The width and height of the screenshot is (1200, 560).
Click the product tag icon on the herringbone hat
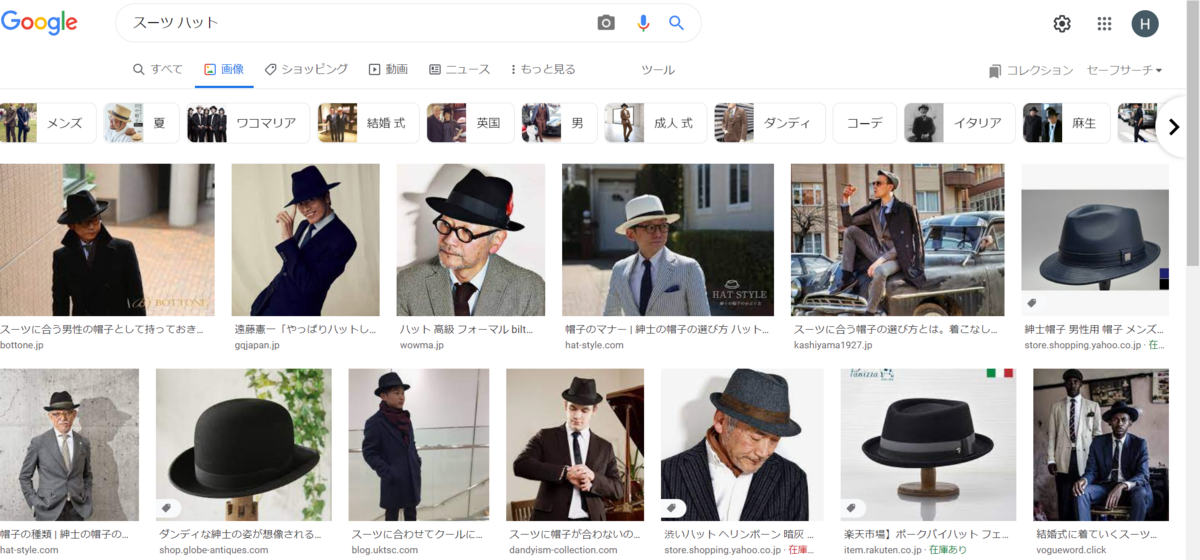672,508
